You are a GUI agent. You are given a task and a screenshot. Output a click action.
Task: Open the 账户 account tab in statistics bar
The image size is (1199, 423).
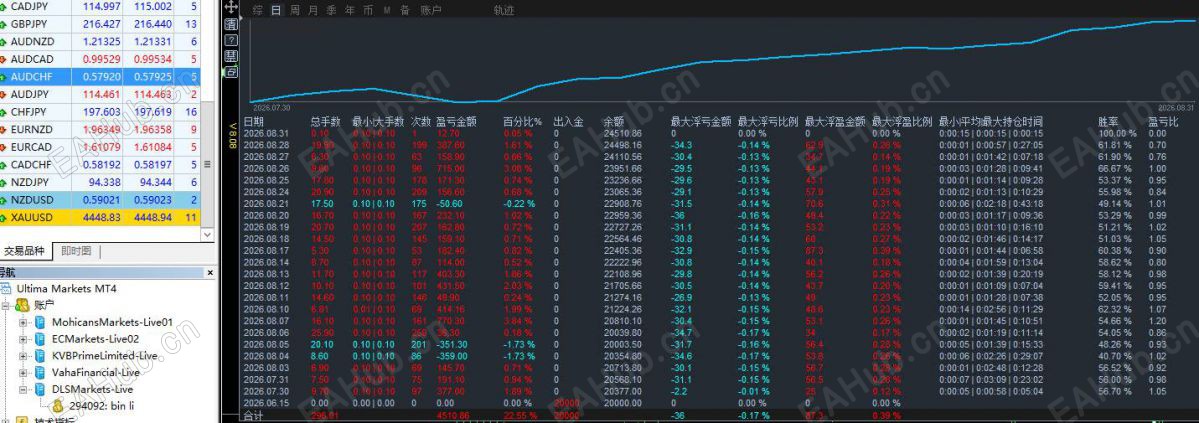point(431,11)
